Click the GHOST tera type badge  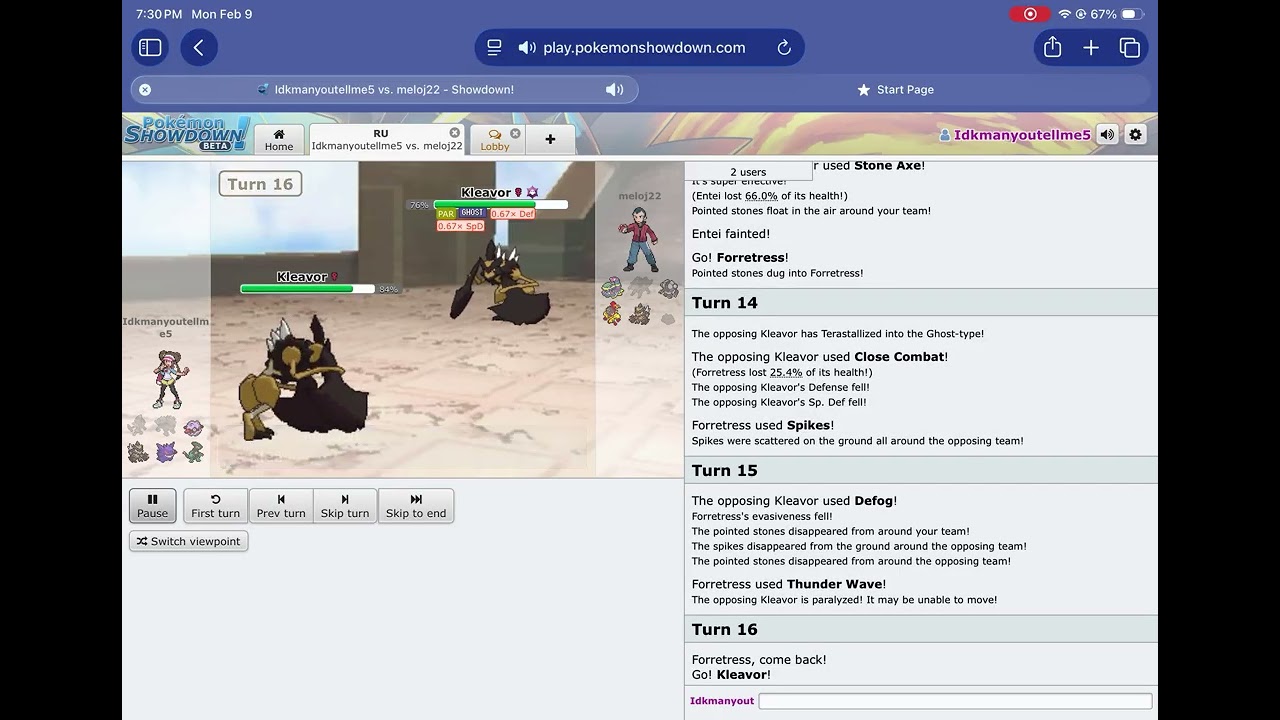point(472,214)
